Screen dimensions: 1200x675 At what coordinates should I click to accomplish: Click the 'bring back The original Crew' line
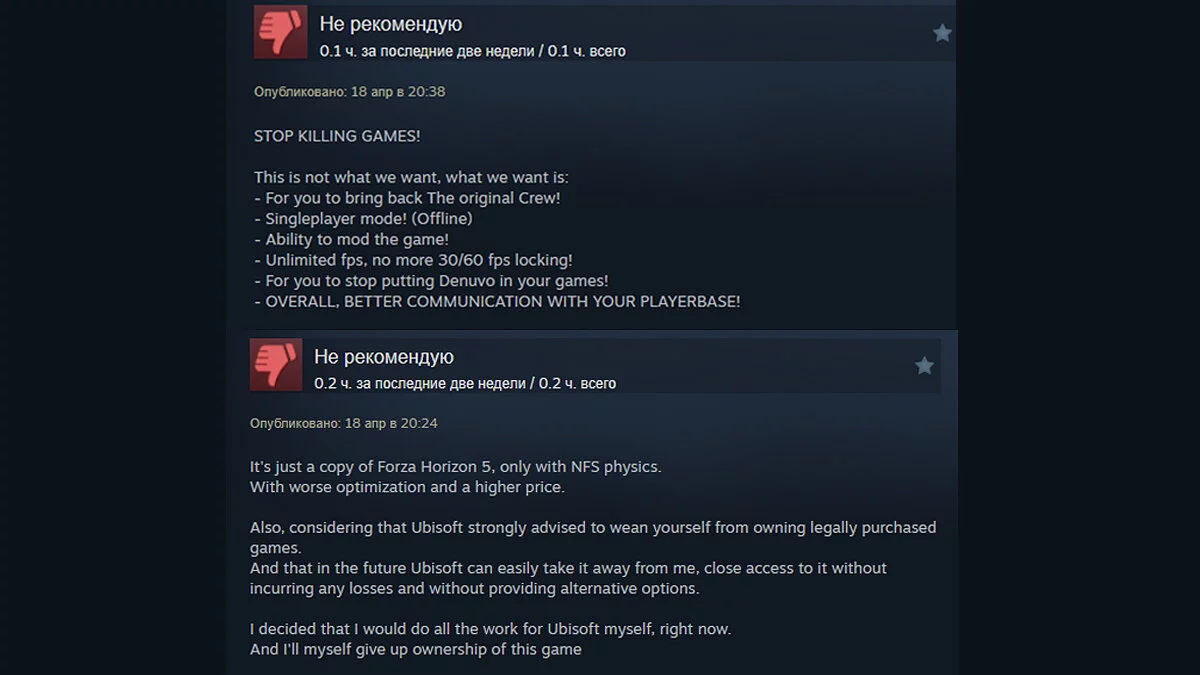point(407,198)
